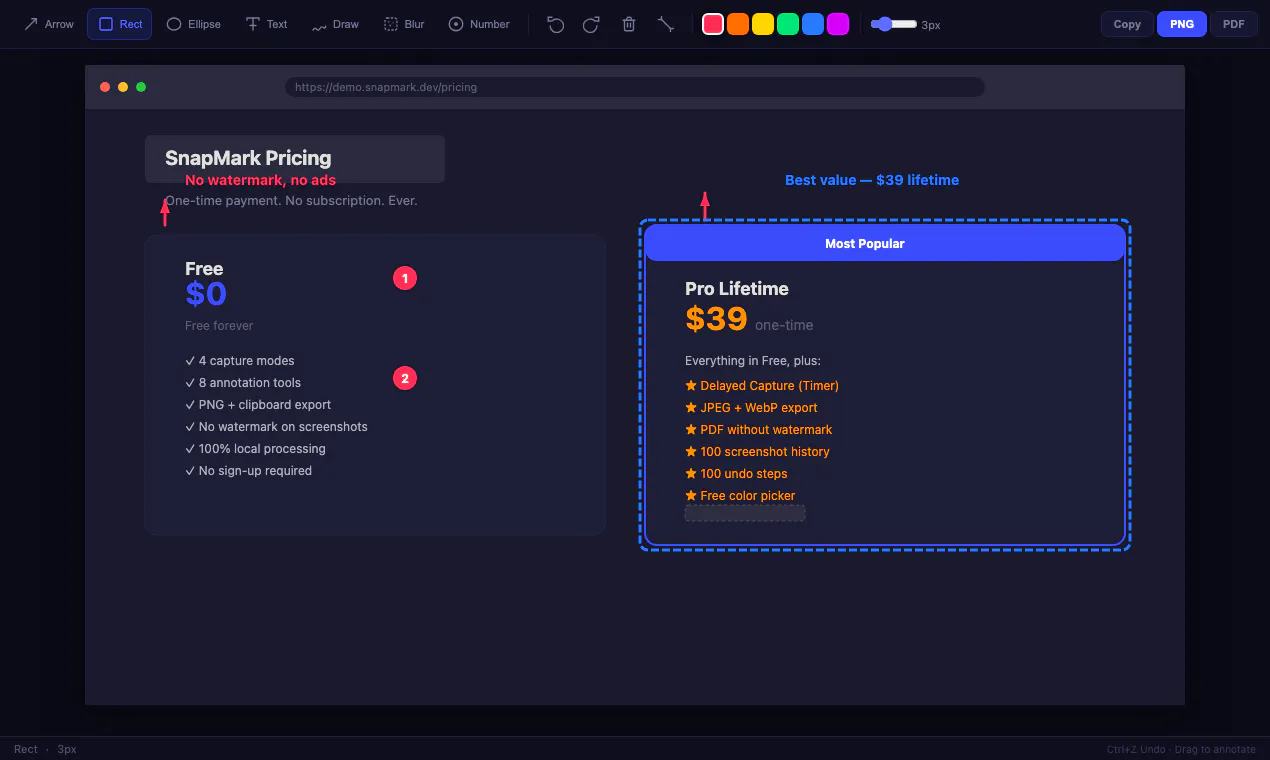This screenshot has height=760, width=1270.
Task: Click '100 screenshot history' feature
Action: pyautogui.click(x=757, y=452)
